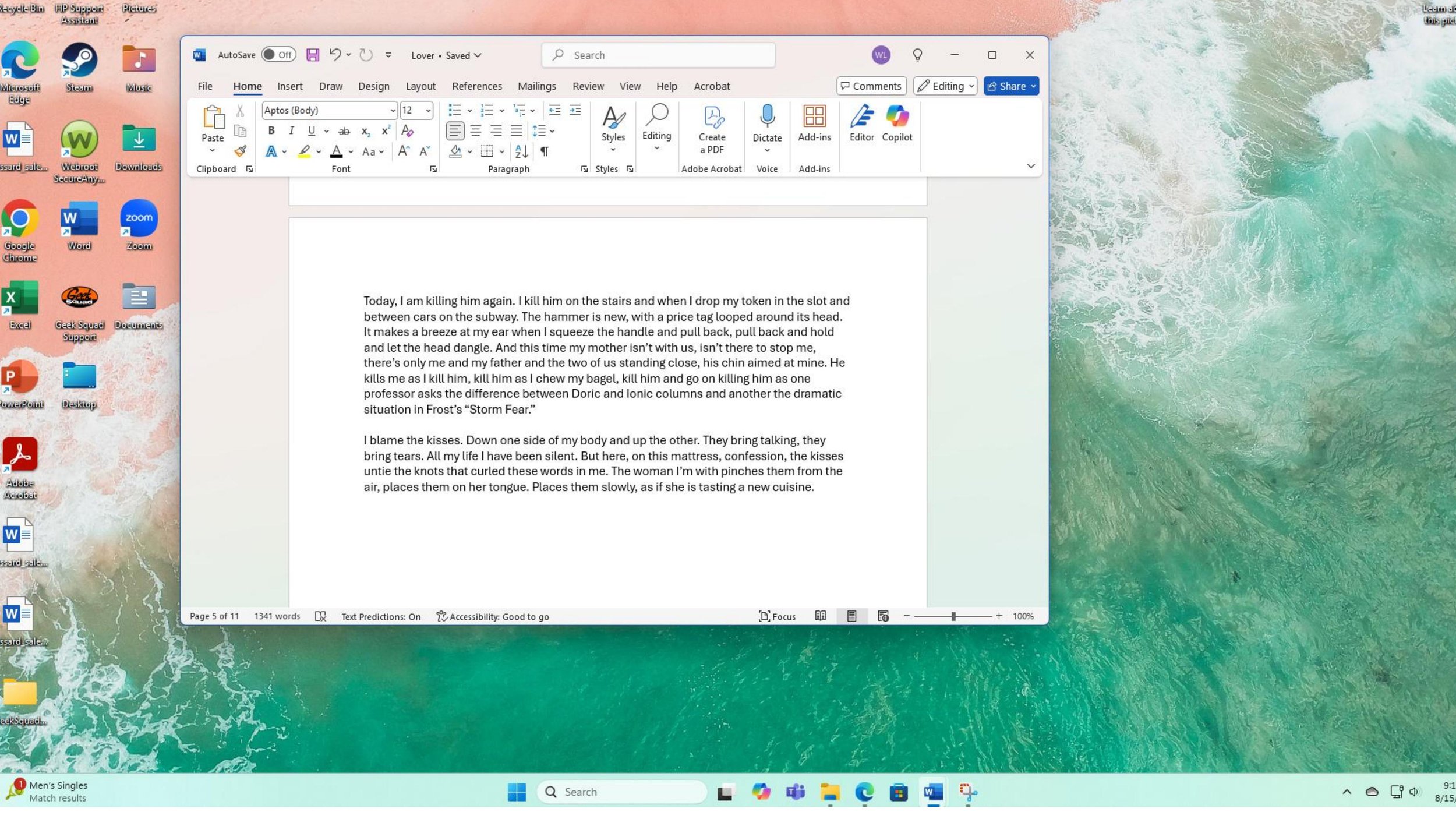Click the zoom slider handle
Screen dimensions: 1456x819
[953, 616]
